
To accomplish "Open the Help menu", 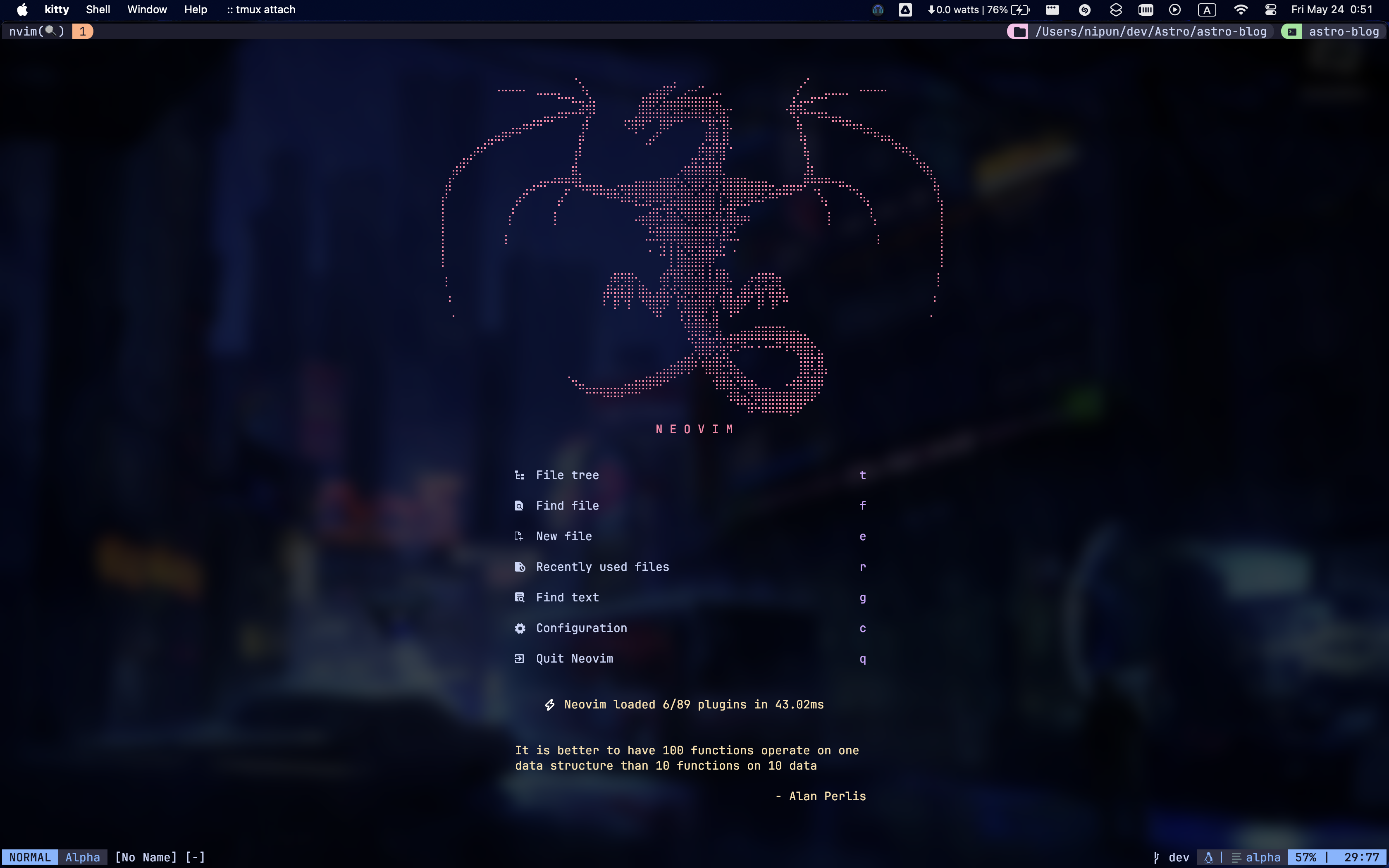I will pyautogui.click(x=196, y=10).
